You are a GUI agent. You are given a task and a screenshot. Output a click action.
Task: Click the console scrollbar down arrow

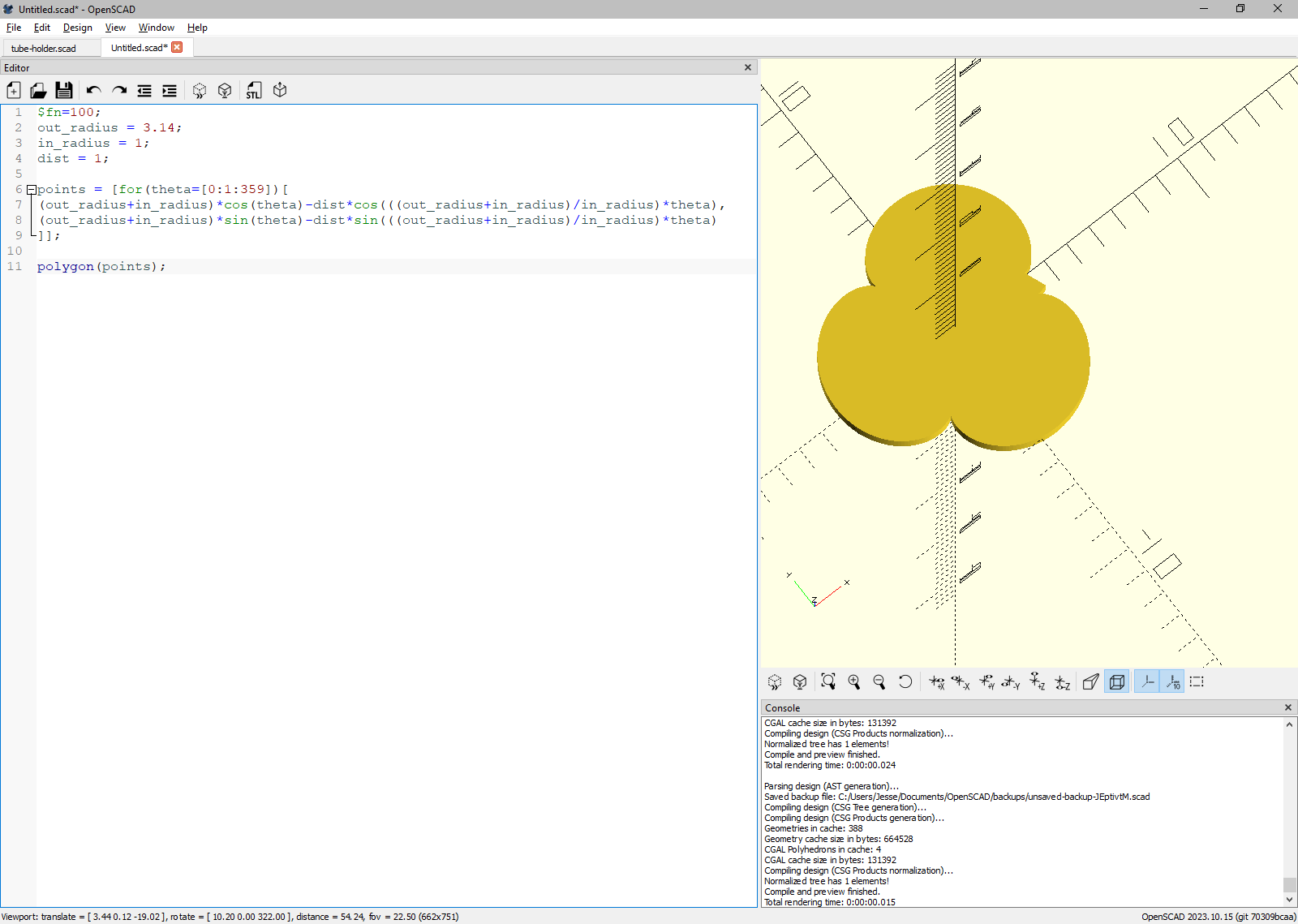click(1289, 900)
